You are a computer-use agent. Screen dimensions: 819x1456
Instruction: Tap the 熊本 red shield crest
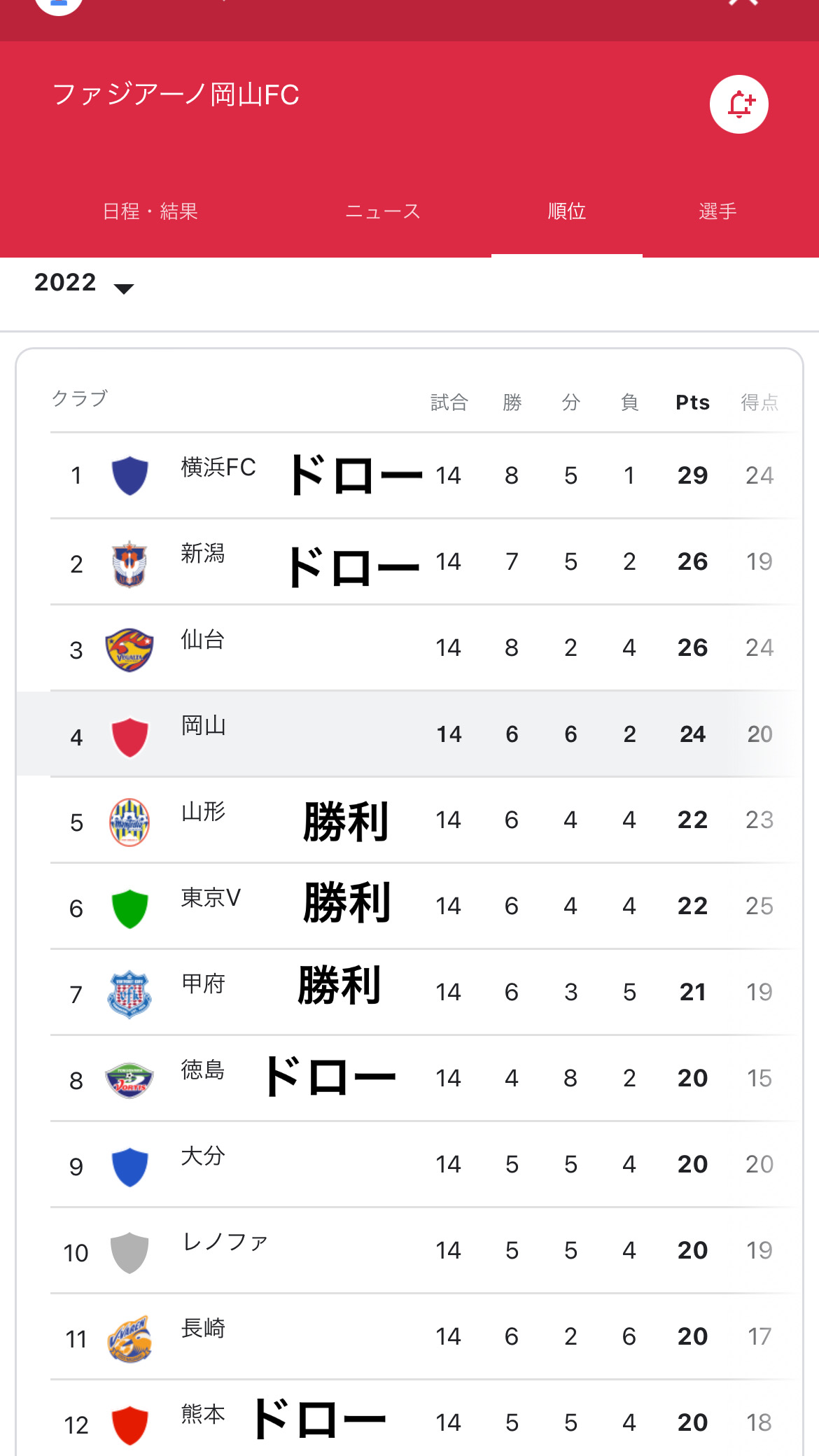[129, 1424]
